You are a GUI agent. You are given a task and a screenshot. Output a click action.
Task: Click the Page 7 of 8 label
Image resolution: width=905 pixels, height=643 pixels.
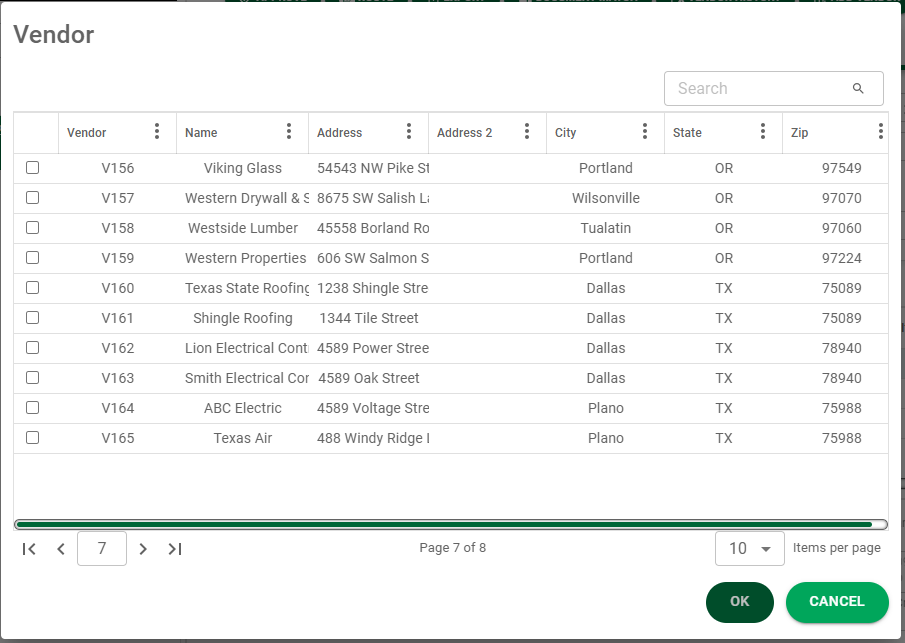(452, 548)
